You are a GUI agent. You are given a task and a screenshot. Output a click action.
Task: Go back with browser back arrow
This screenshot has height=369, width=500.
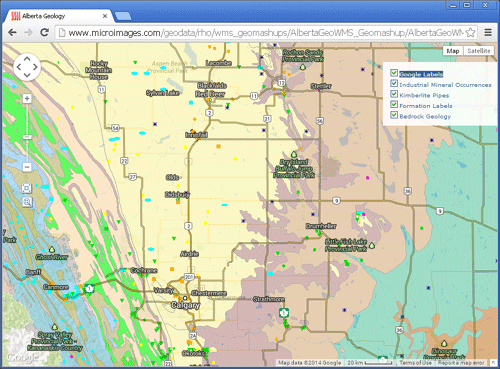12,32
